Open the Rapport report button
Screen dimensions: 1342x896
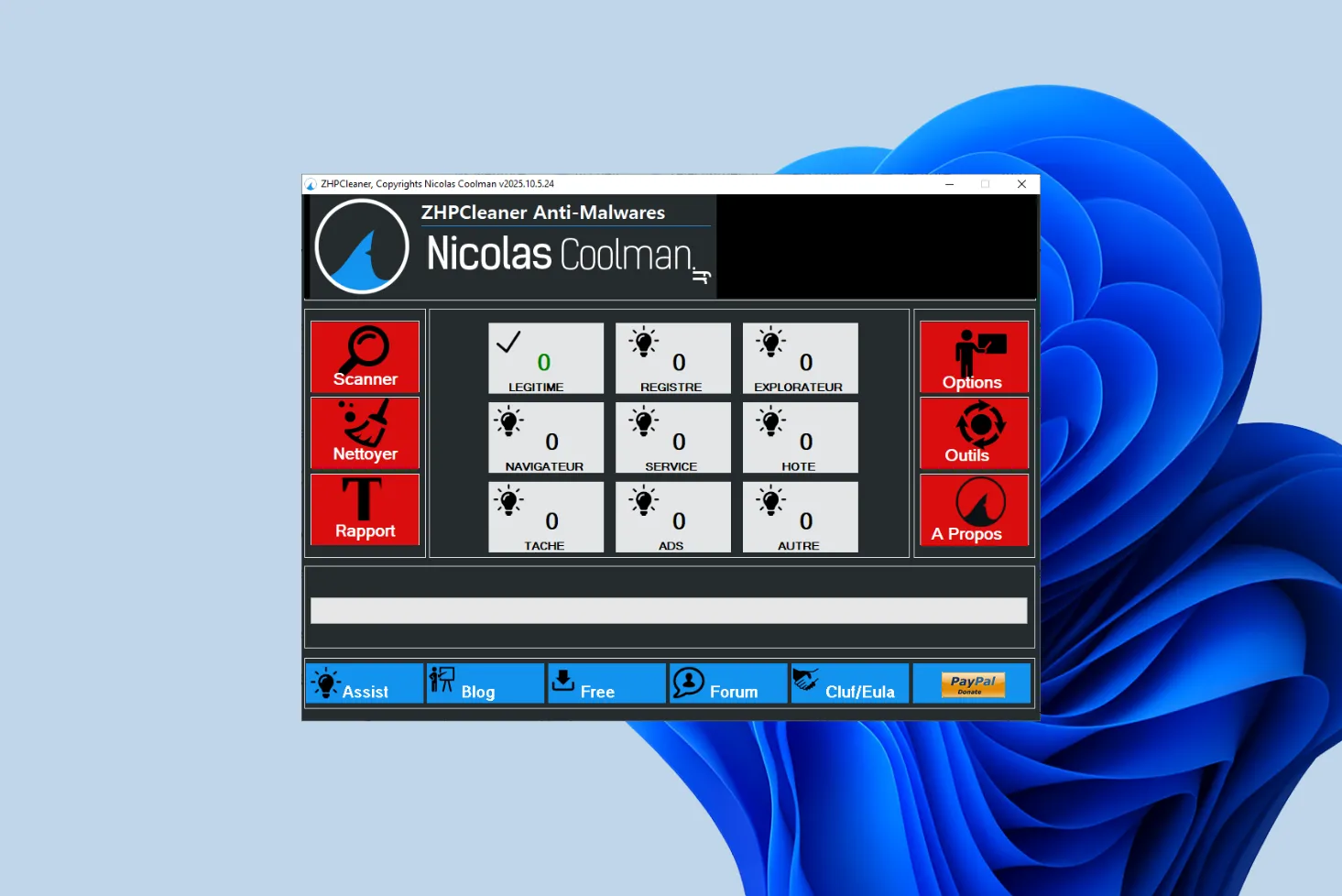(x=365, y=509)
